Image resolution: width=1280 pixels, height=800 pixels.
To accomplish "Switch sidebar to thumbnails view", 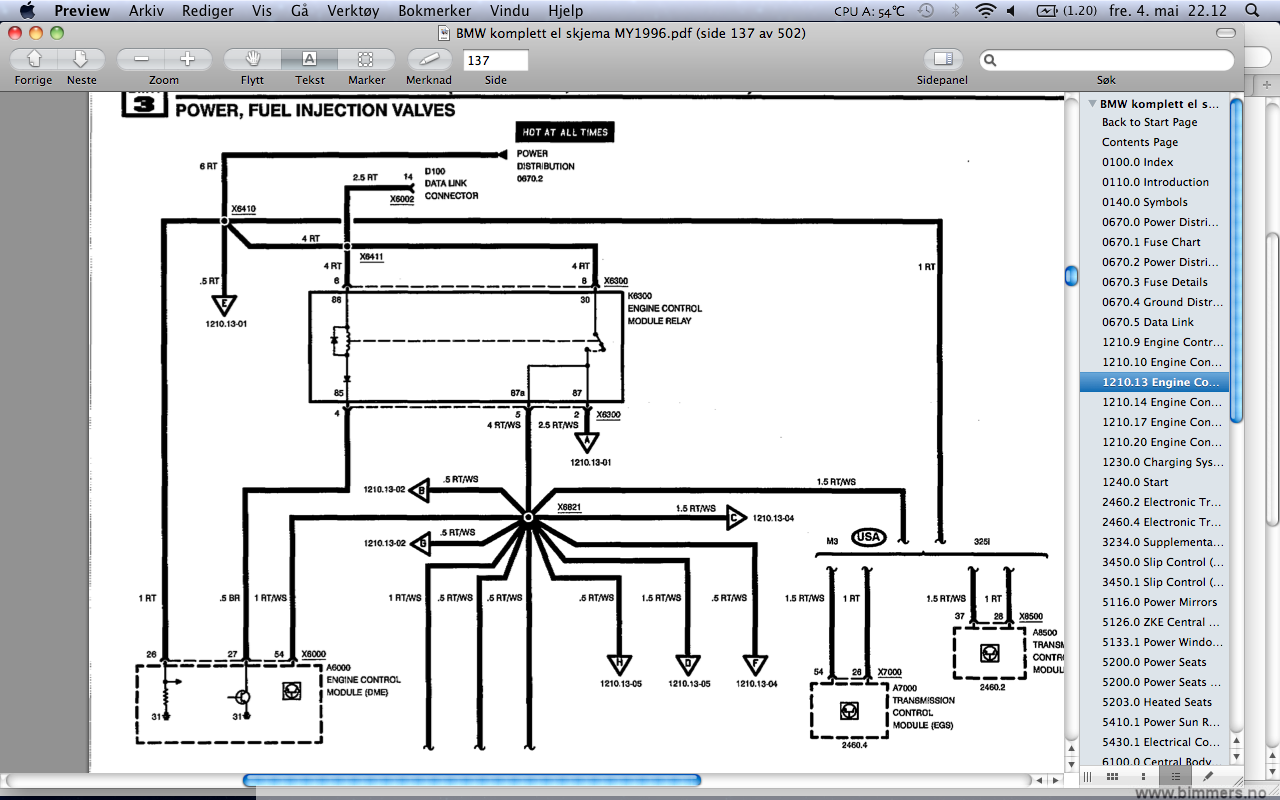I will (1144, 776).
